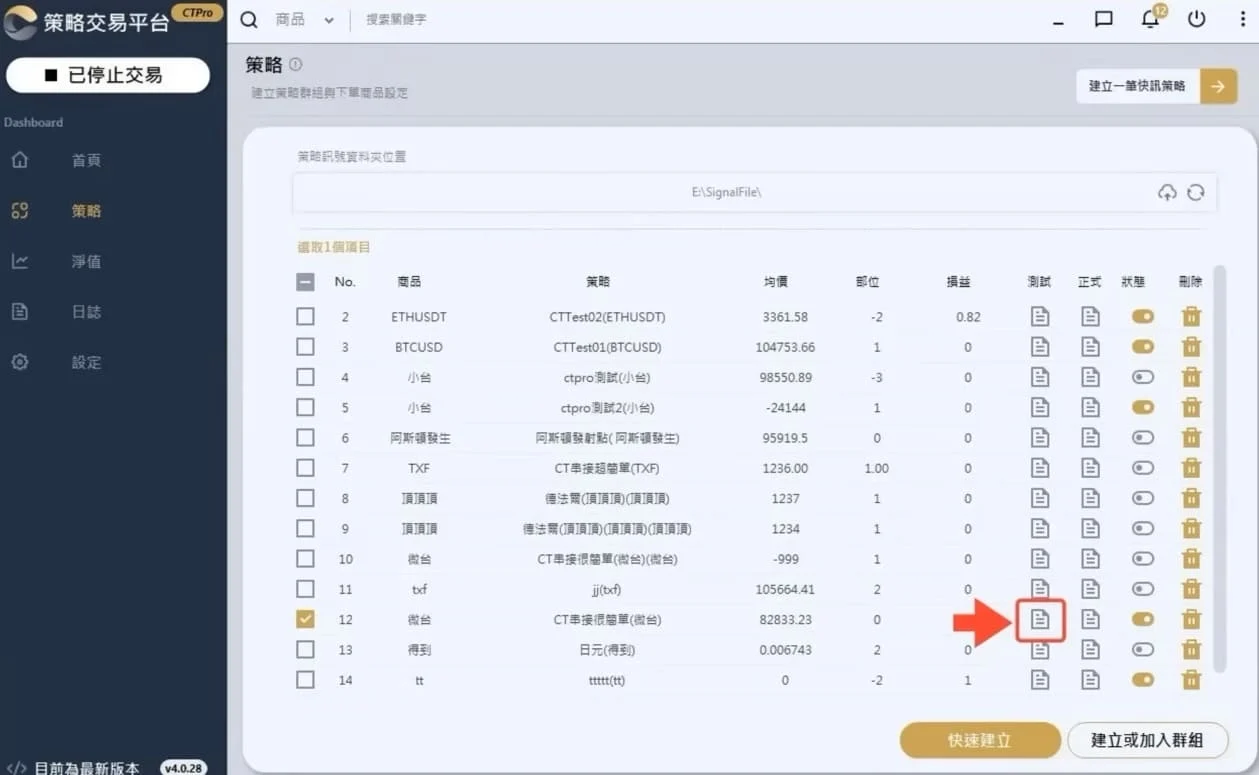Click the notification bell icon
Image resolution: width=1259 pixels, height=775 pixels.
pyautogui.click(x=1150, y=19)
